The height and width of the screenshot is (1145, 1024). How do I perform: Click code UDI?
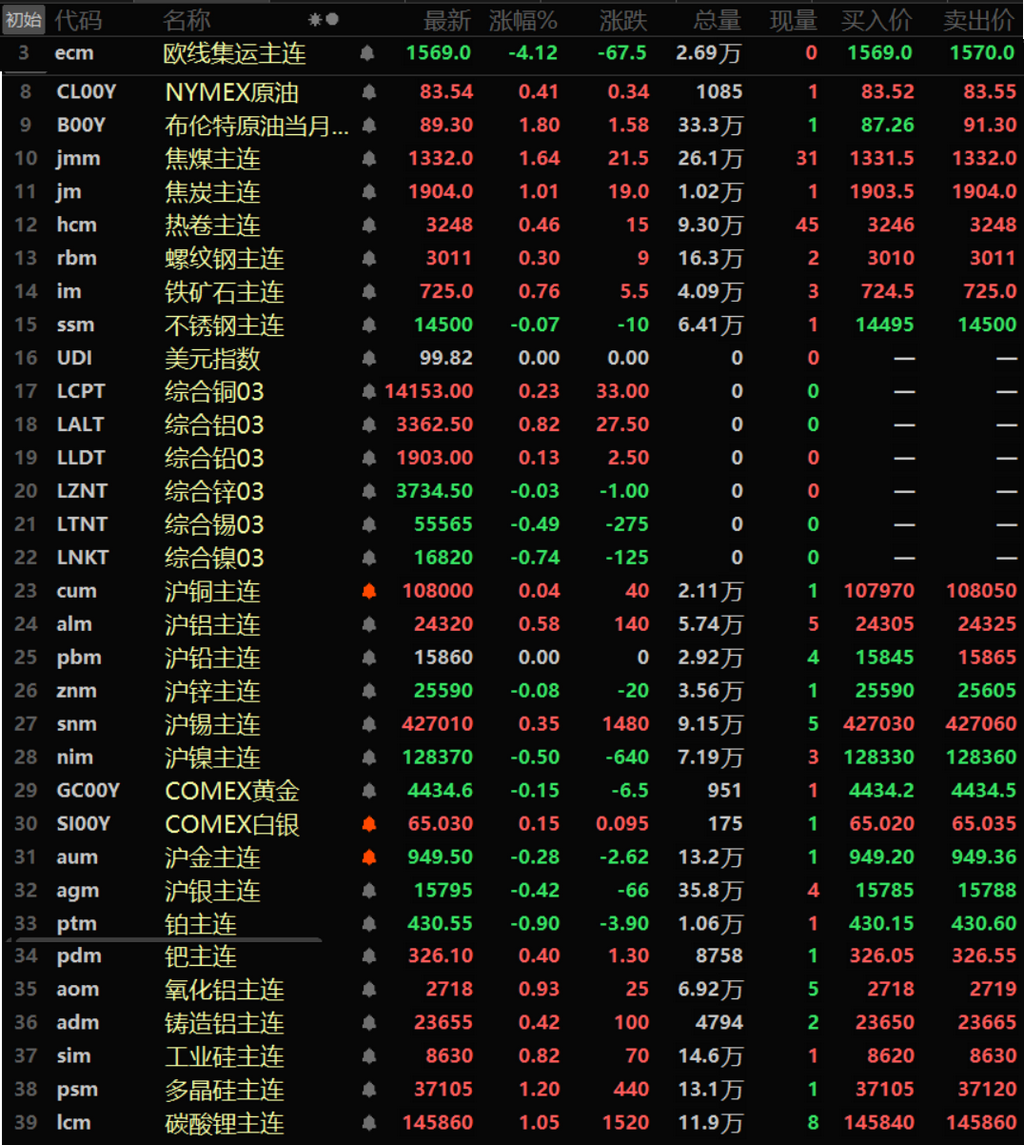(74, 358)
